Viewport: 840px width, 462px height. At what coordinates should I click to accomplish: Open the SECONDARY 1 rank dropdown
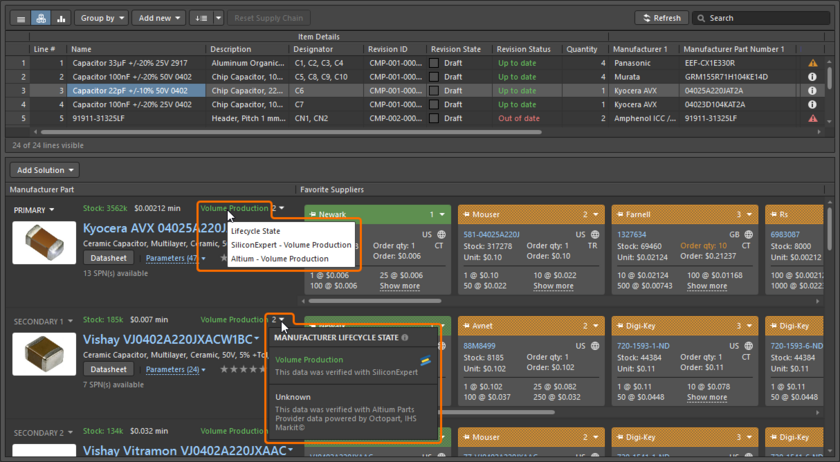click(43, 322)
